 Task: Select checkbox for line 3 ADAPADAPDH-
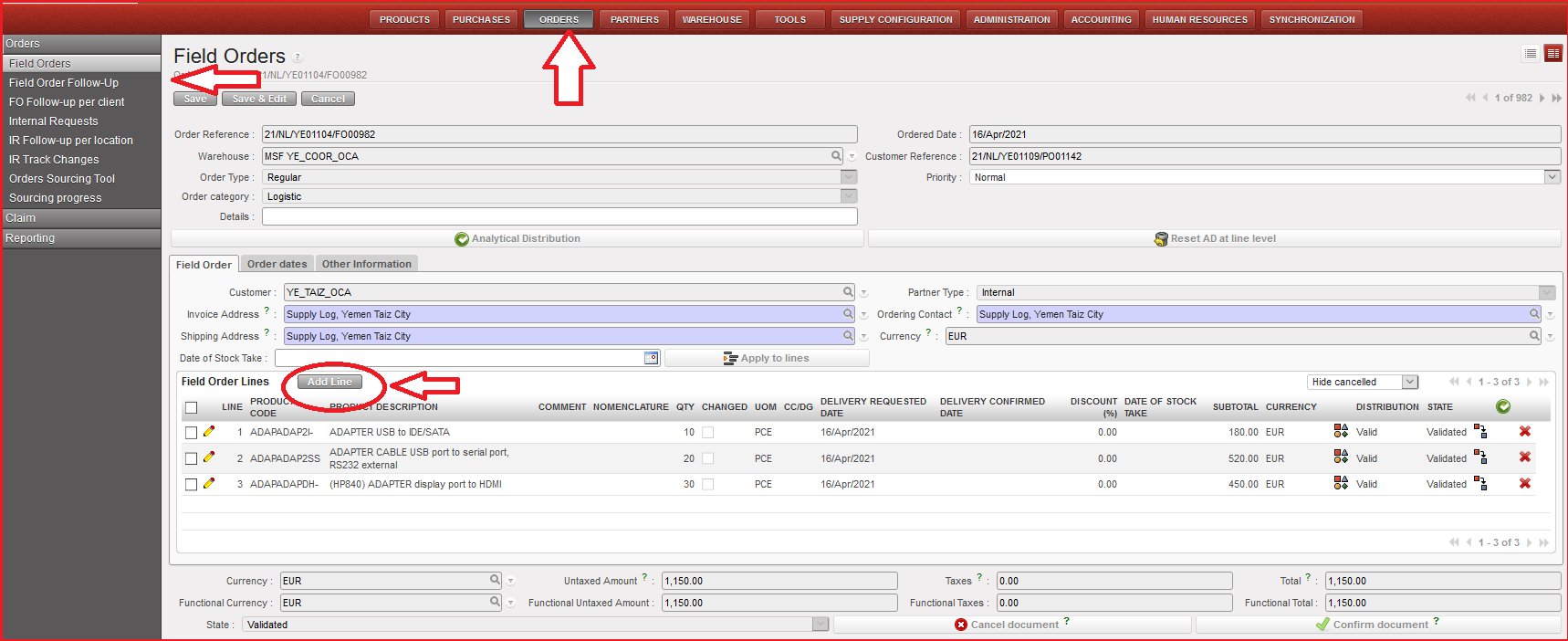tap(191, 485)
